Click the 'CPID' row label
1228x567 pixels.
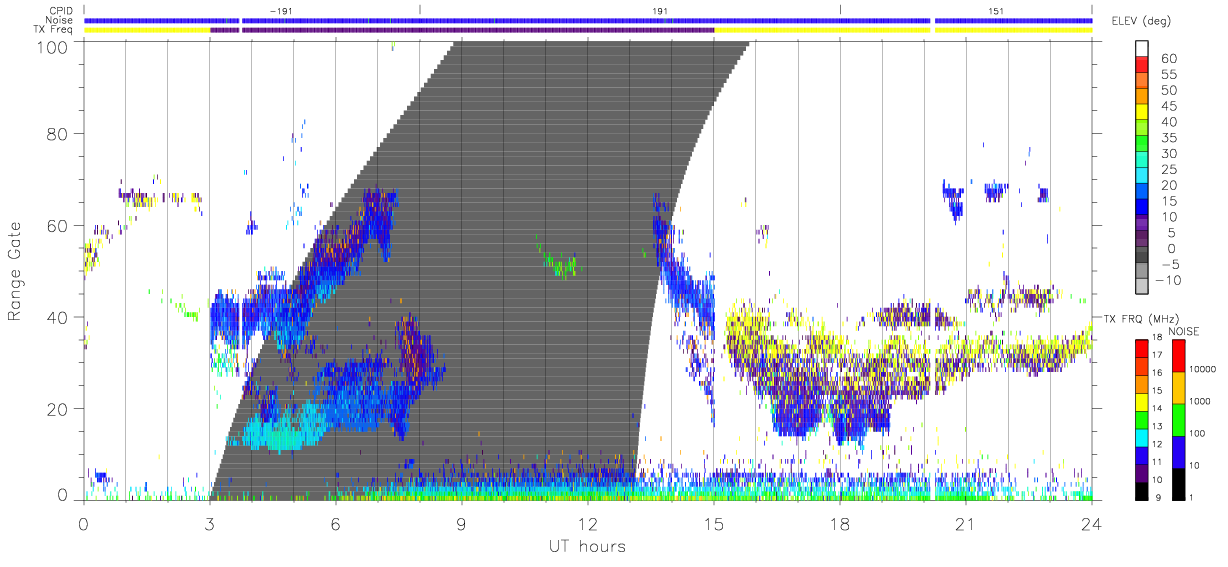(x=63, y=11)
